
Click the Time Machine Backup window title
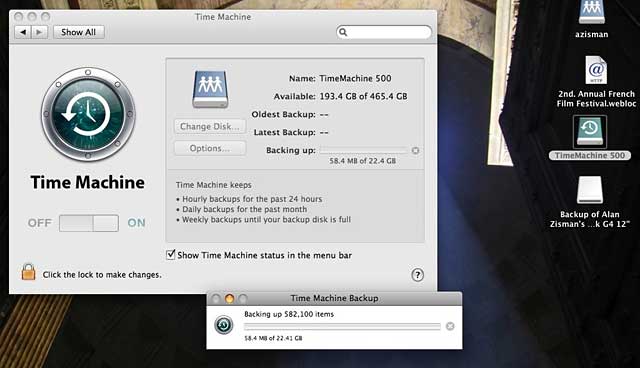pos(334,298)
